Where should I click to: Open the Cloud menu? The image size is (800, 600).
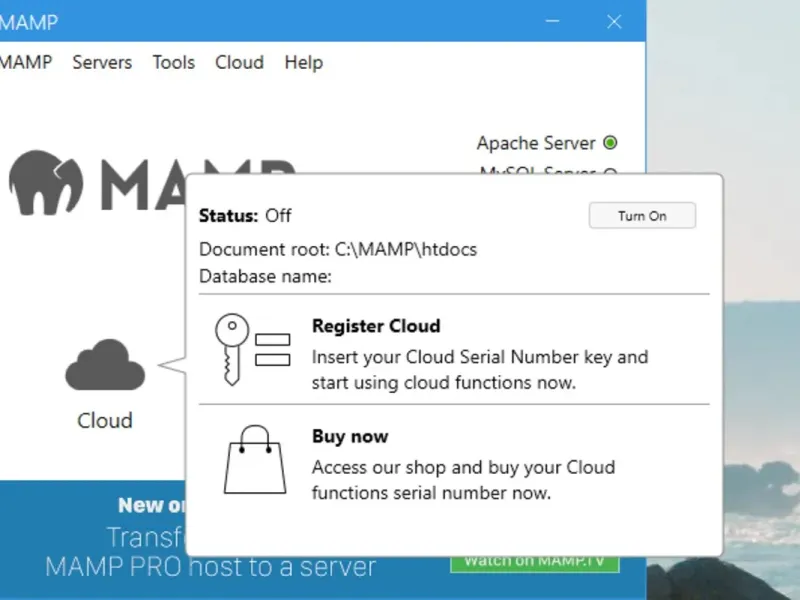tap(239, 62)
